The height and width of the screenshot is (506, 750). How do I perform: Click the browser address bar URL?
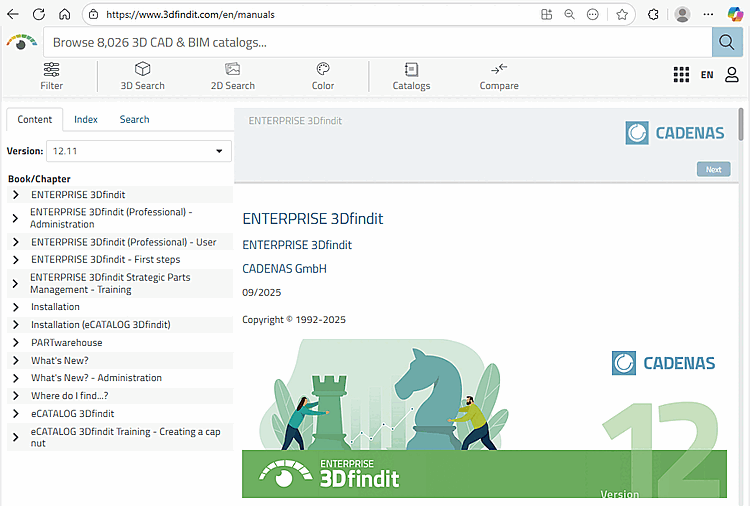(x=190, y=15)
